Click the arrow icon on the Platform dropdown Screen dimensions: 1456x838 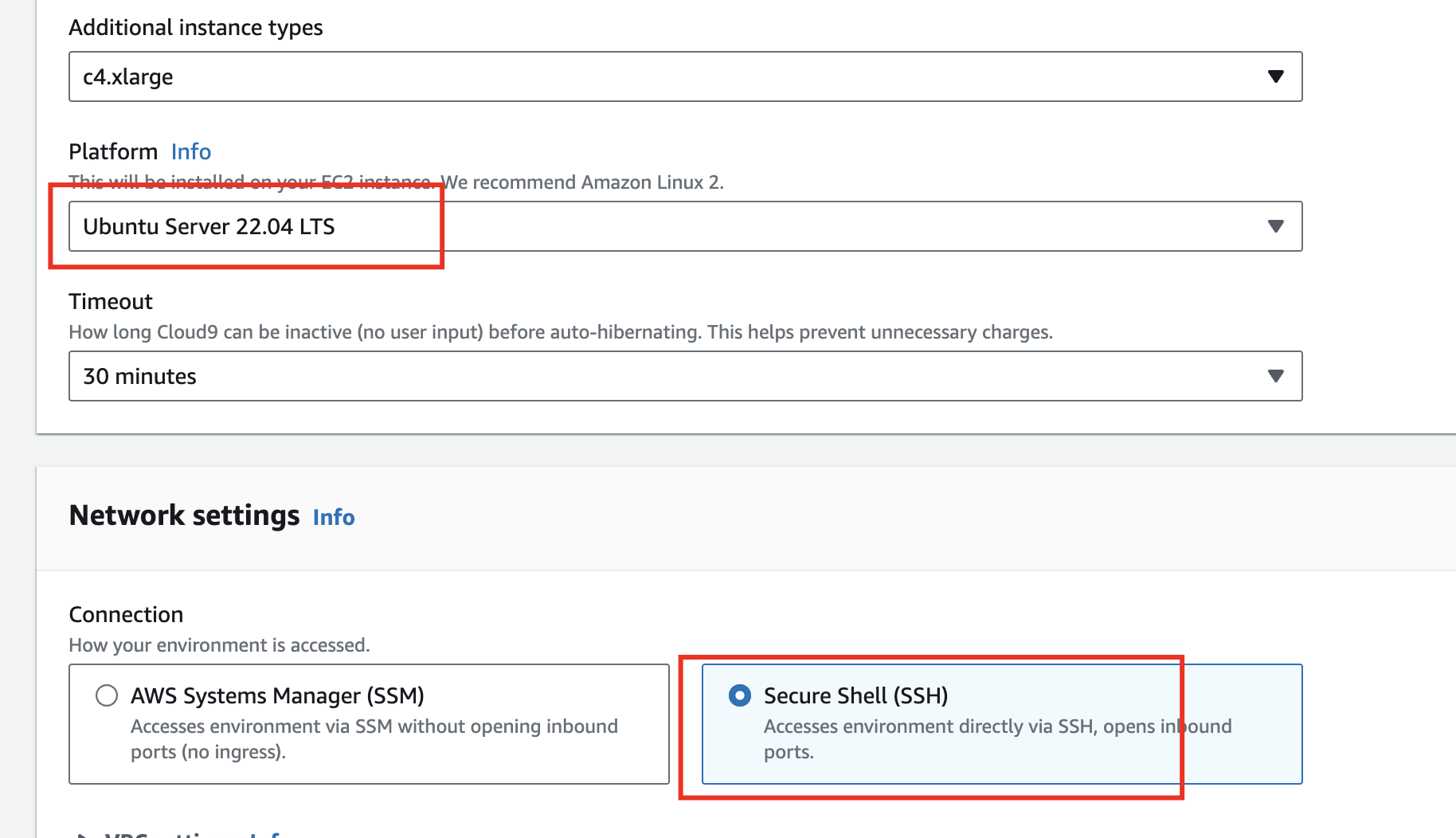(x=1275, y=226)
